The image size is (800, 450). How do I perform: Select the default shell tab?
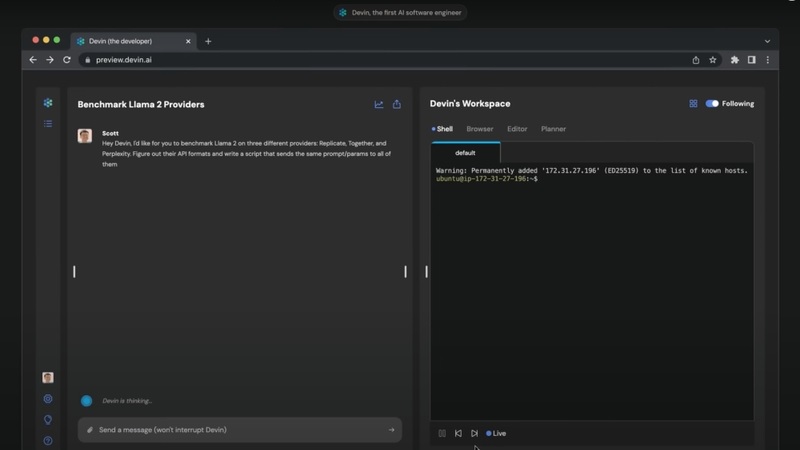tap(465, 153)
